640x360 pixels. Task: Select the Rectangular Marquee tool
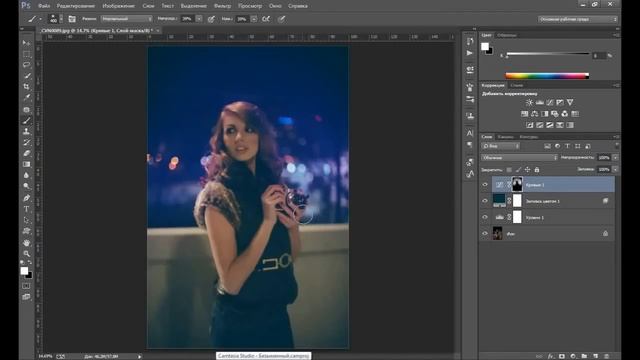pyautogui.click(x=27, y=54)
